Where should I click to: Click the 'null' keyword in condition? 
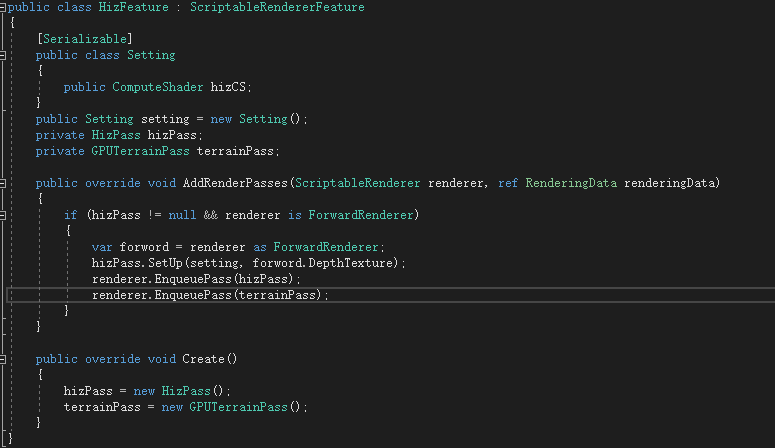click(x=182, y=215)
